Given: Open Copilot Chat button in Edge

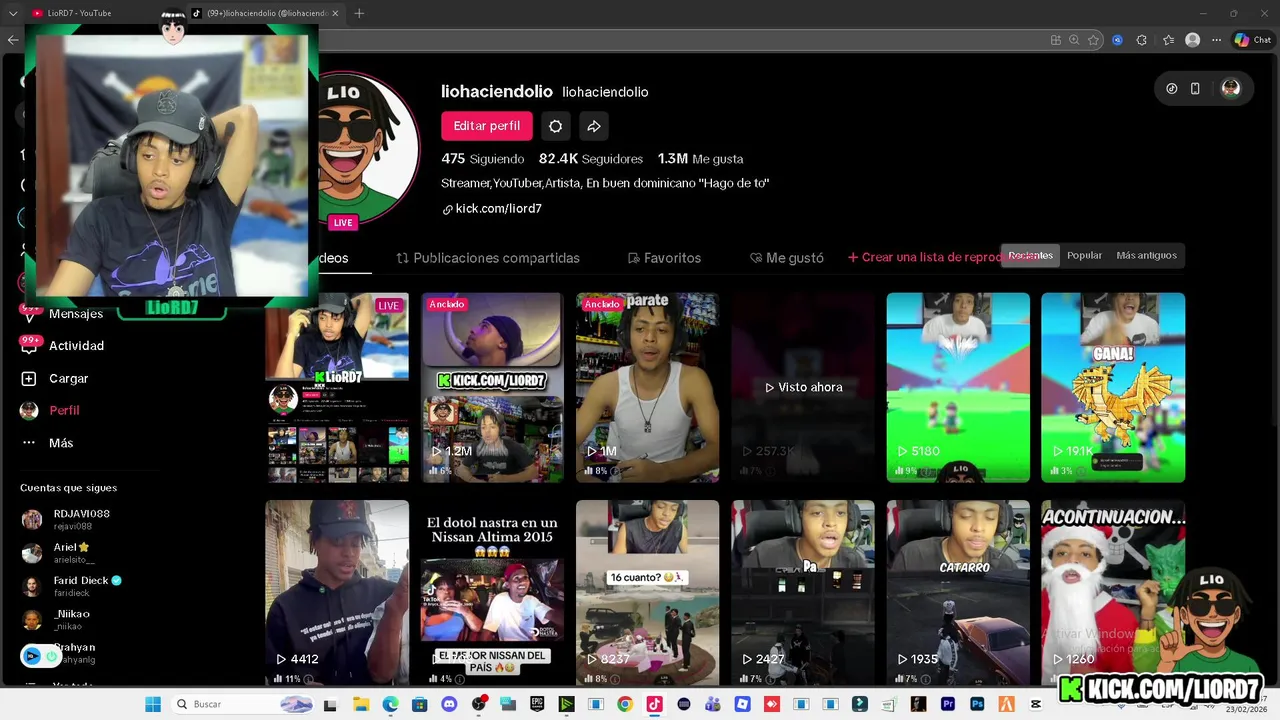Looking at the screenshot, I should 1252,40.
